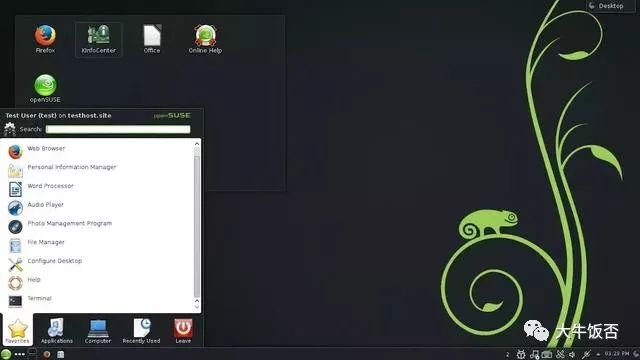
Task: Click the file manager quick-launch icon in panel
Action: pos(60,354)
